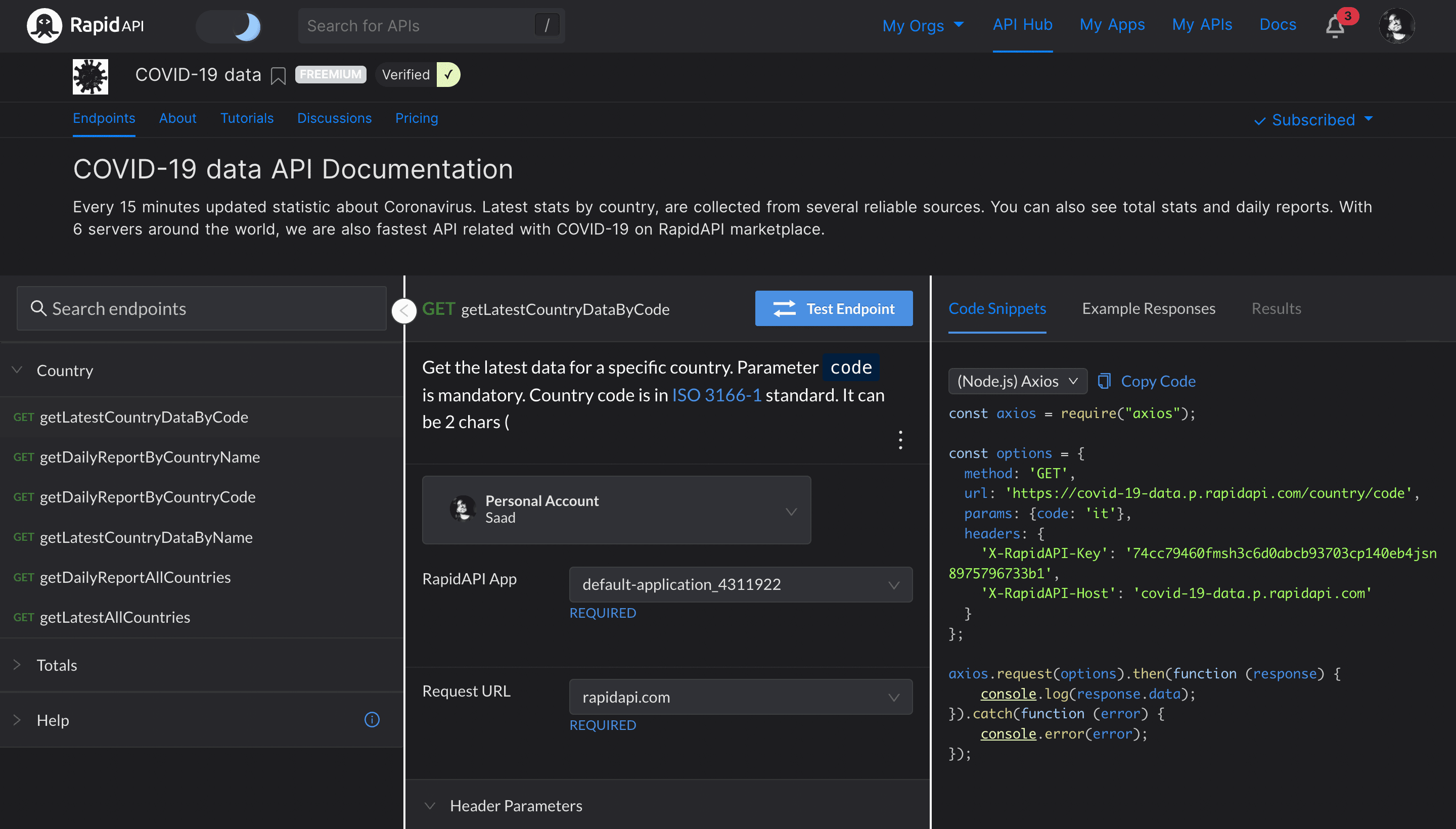Switch to the About tab
1456x829 pixels.
[x=177, y=118]
